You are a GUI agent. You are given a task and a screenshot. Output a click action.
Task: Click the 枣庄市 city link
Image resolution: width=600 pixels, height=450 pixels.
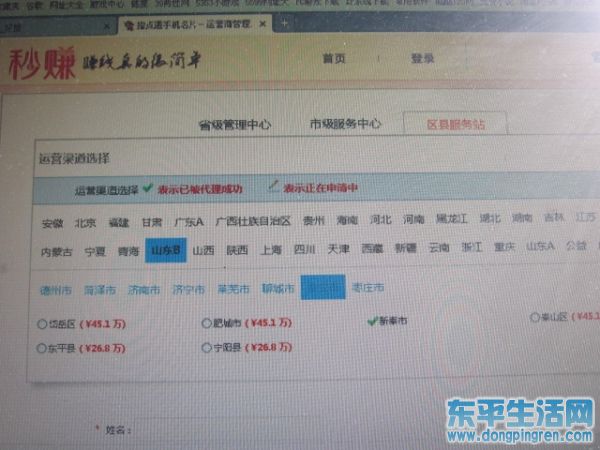click(x=368, y=288)
